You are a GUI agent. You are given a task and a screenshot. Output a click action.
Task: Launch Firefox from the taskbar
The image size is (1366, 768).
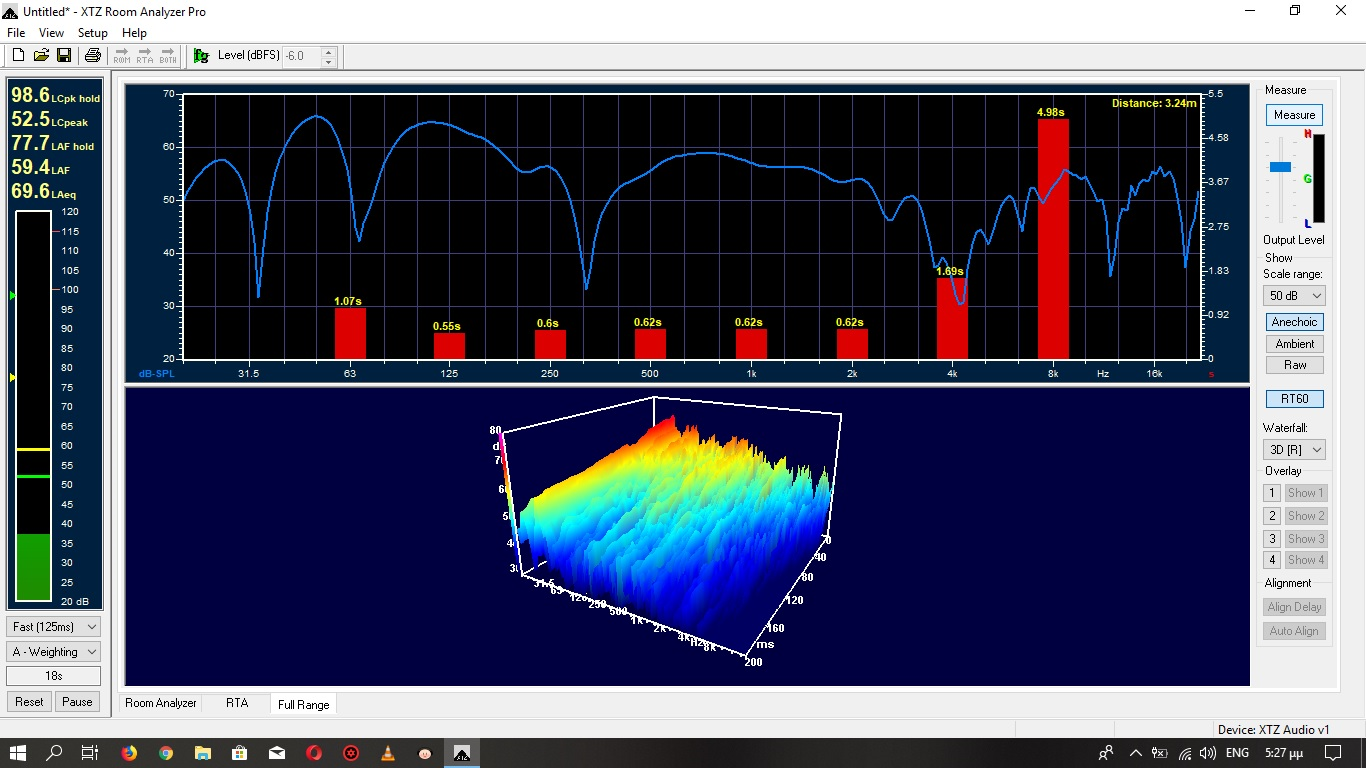[129, 753]
